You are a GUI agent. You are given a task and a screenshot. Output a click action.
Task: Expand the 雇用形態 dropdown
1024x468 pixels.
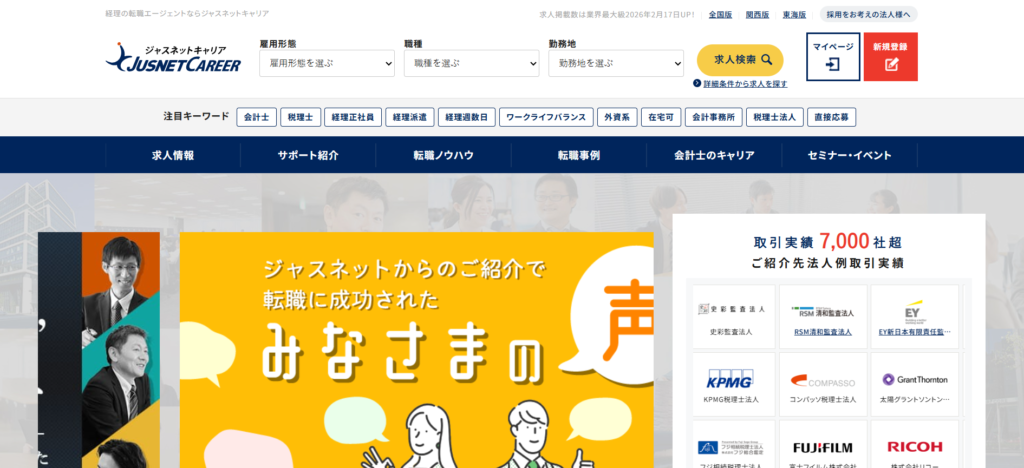pos(326,63)
